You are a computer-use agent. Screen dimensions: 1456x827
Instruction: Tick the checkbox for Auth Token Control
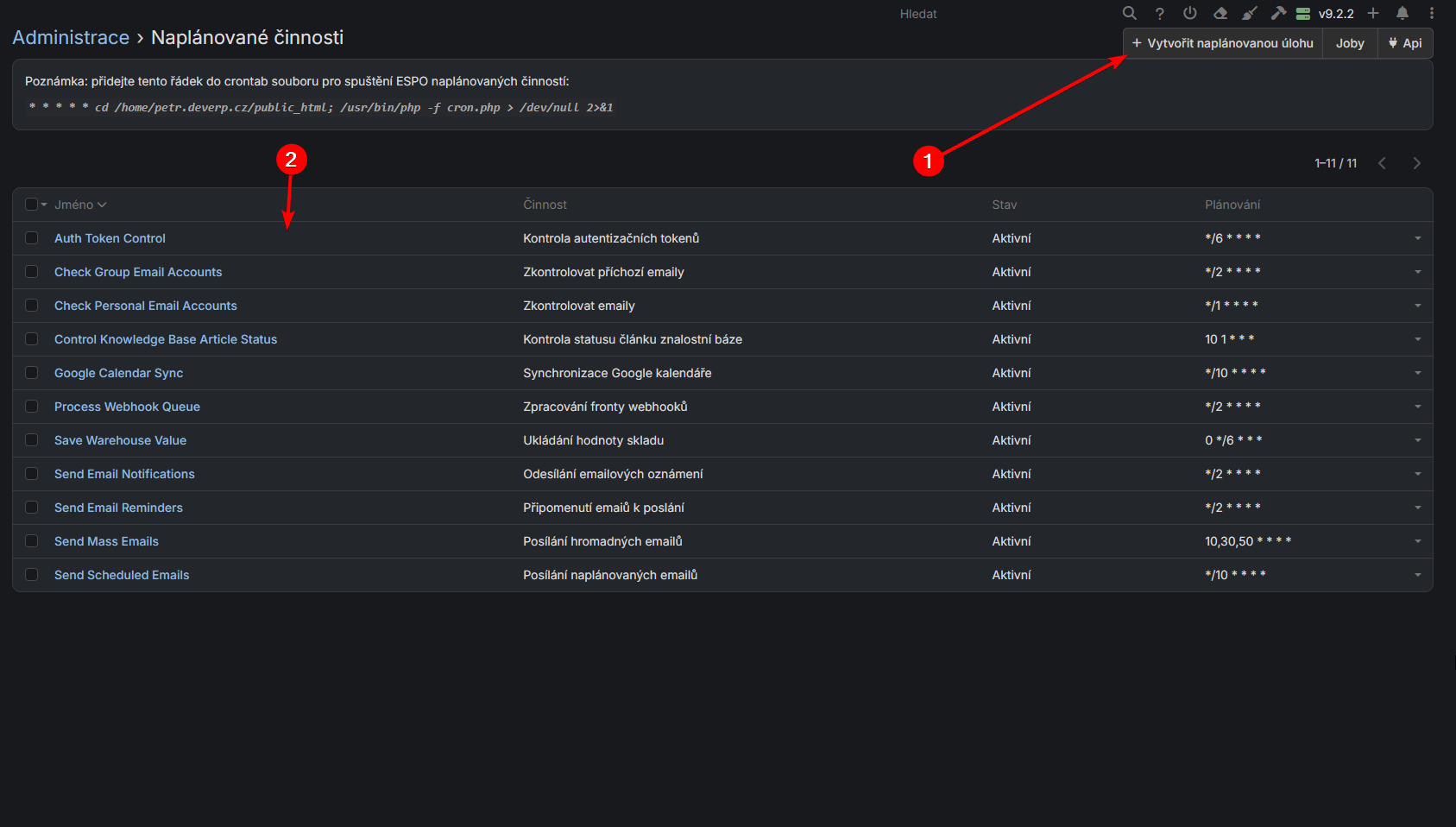(32, 238)
